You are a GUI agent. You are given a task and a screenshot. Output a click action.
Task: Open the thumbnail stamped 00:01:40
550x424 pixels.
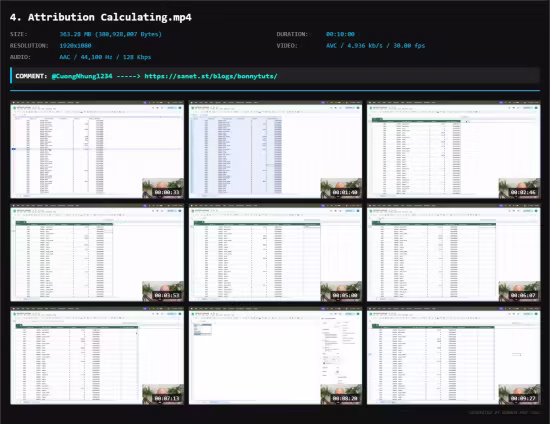click(x=275, y=150)
